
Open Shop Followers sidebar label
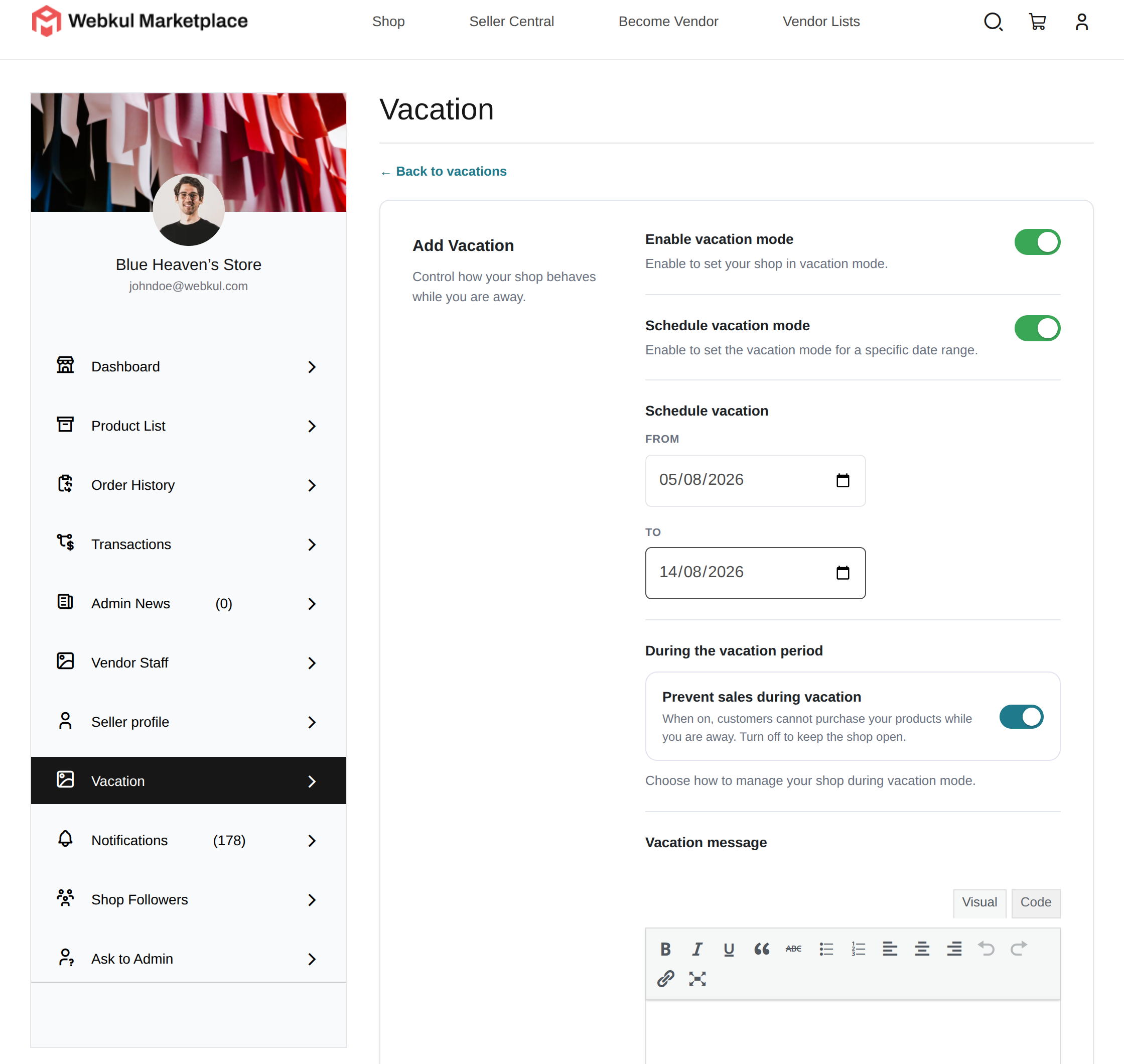(x=139, y=899)
